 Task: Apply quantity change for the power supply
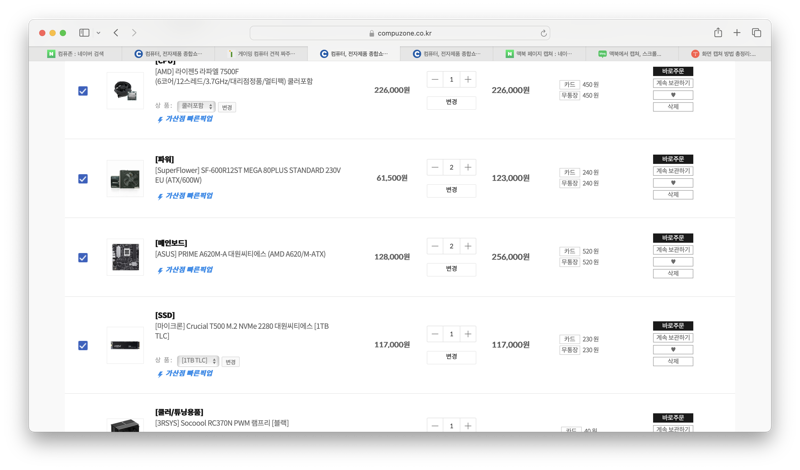point(452,190)
